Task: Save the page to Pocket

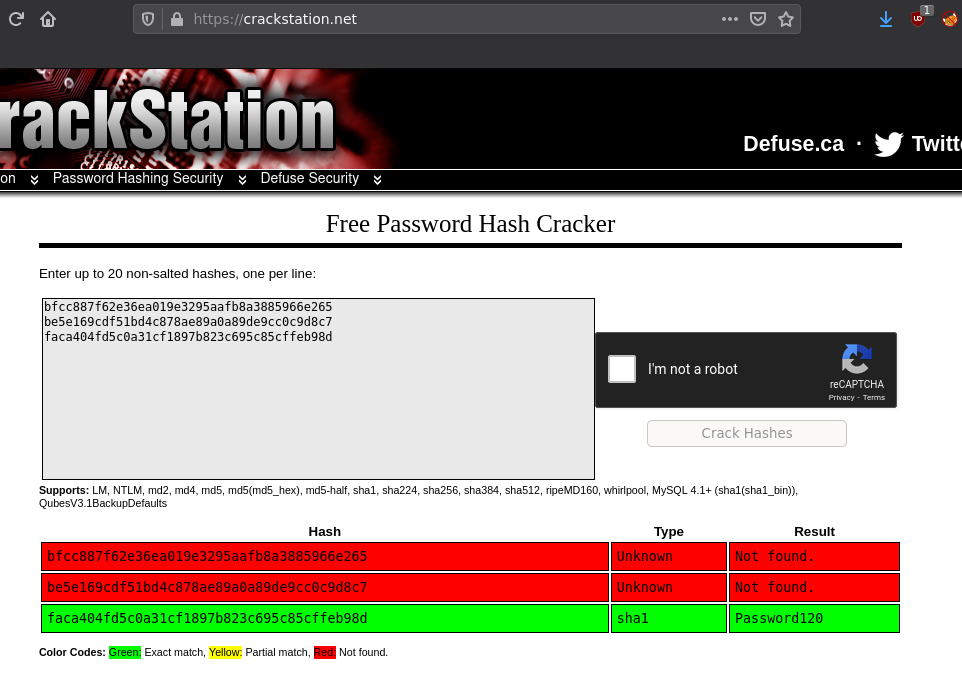Action: [x=758, y=19]
